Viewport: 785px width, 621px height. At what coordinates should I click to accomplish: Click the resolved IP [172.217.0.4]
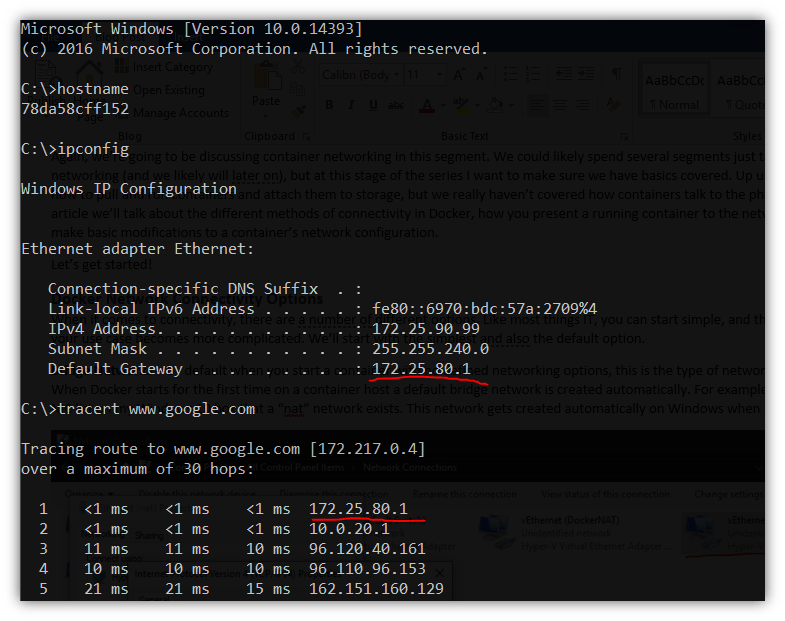(367, 449)
